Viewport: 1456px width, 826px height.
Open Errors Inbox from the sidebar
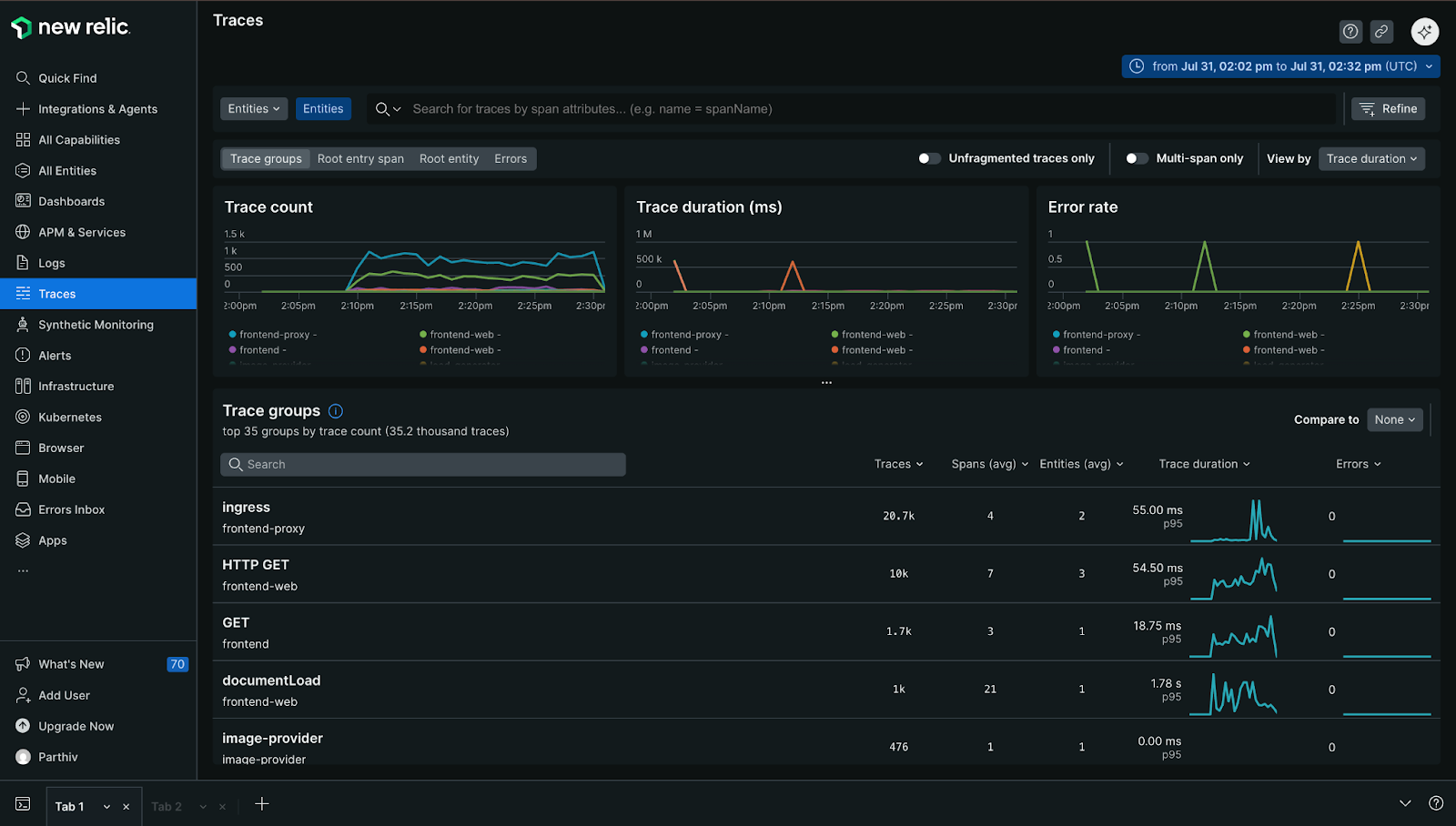point(71,509)
